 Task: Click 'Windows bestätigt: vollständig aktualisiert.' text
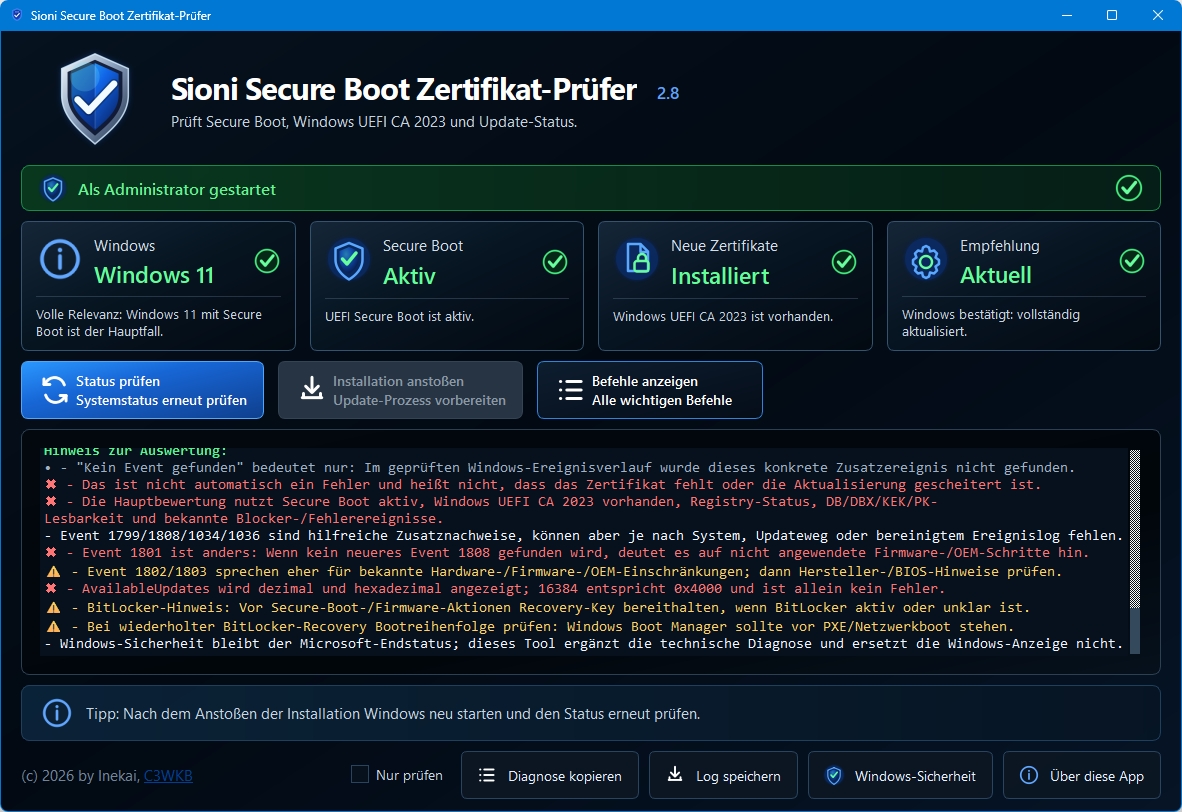991,323
